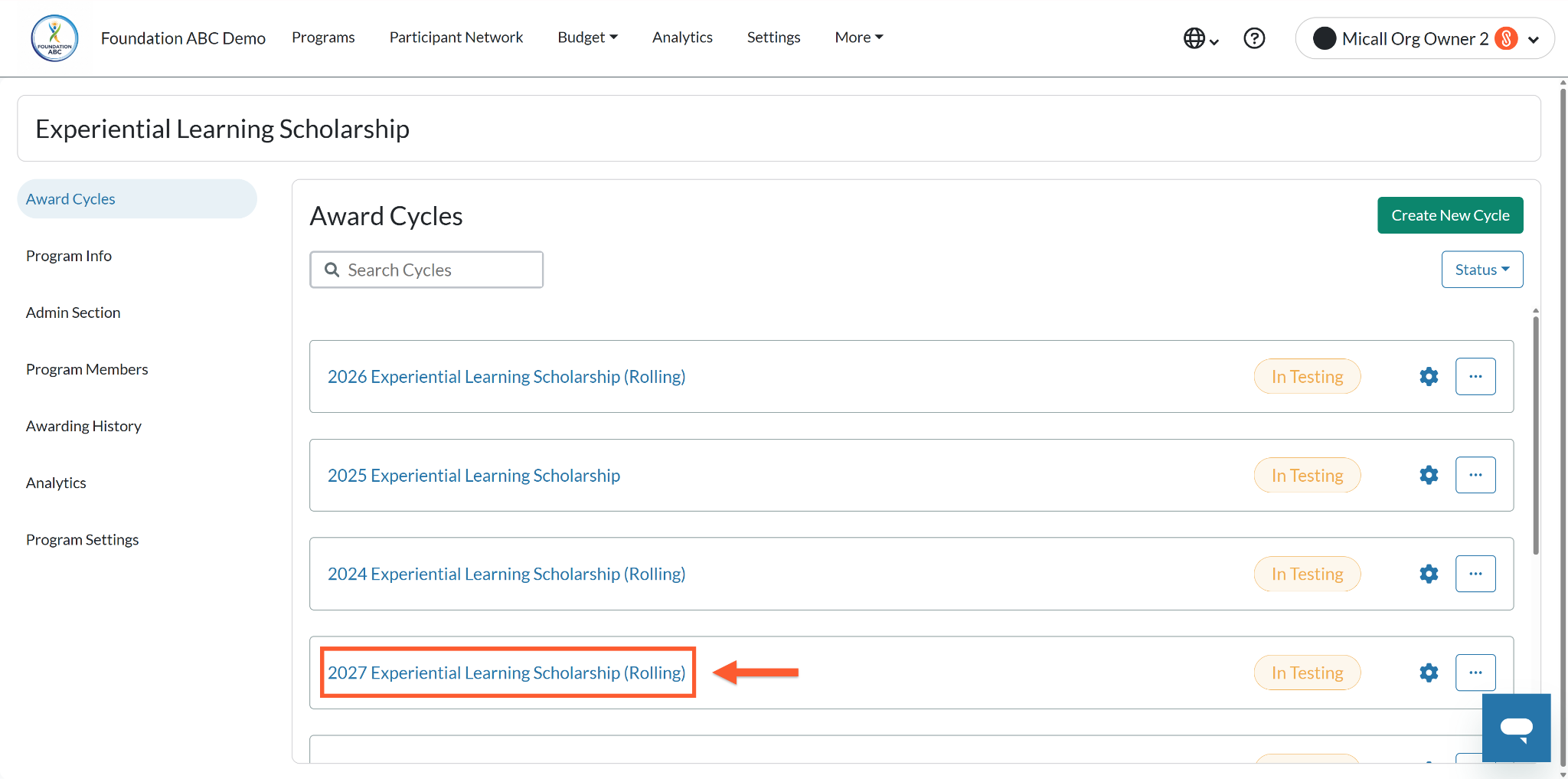Open 2027 Experiential Learning Scholarship (Rolling) link
This screenshot has height=779, width=1568.
coord(507,673)
